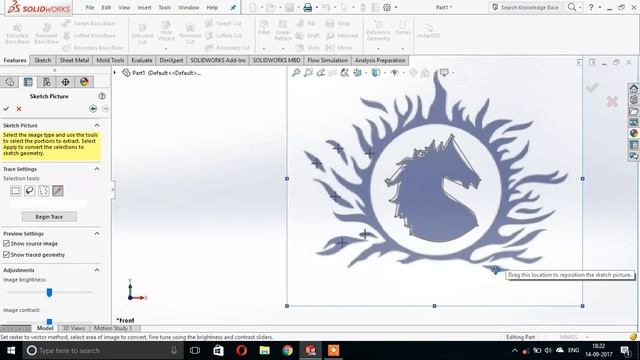Adjust the Image brightness slider handle
Viewport: 640px width, 360px height.
coord(49,292)
